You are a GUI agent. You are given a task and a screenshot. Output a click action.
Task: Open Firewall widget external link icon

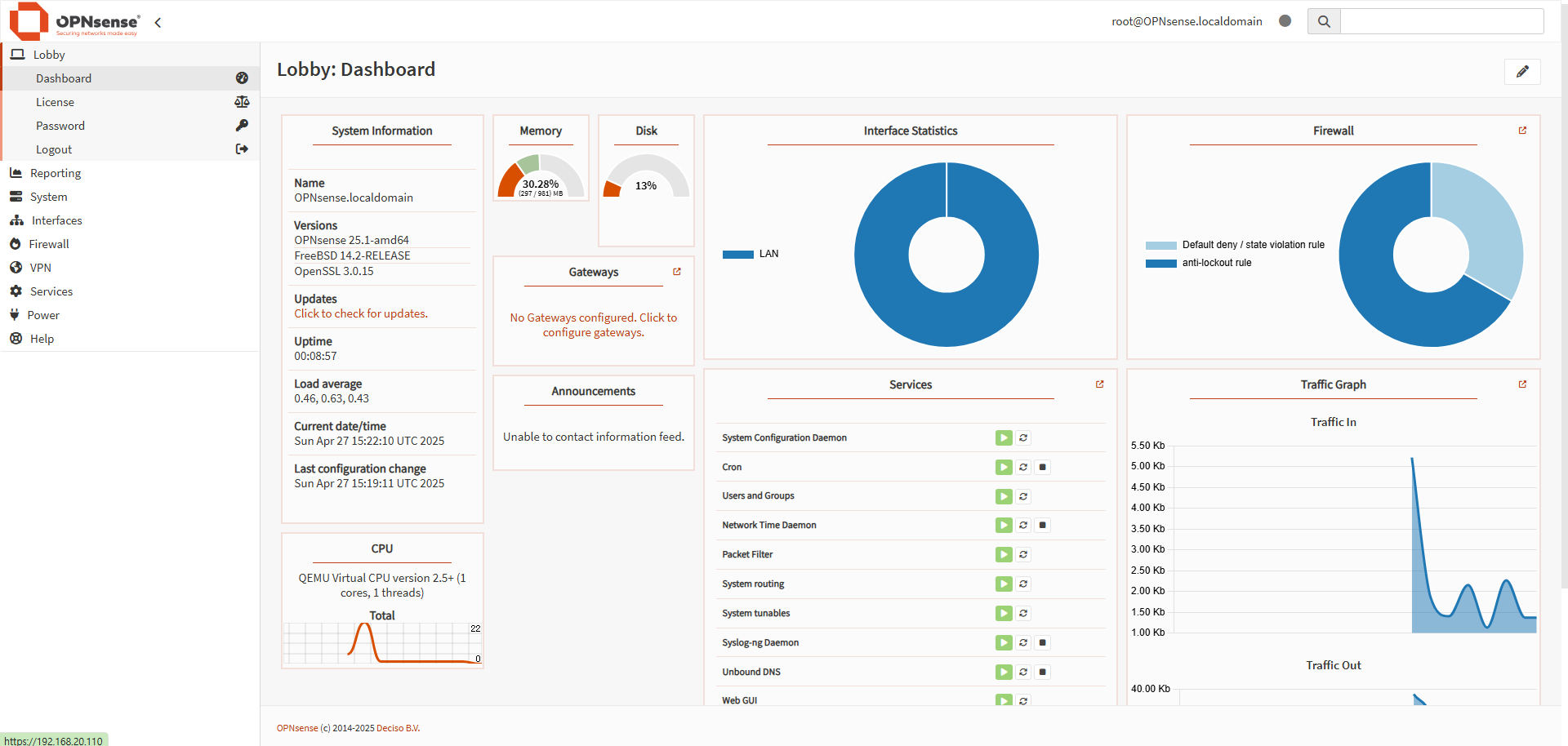(1522, 131)
